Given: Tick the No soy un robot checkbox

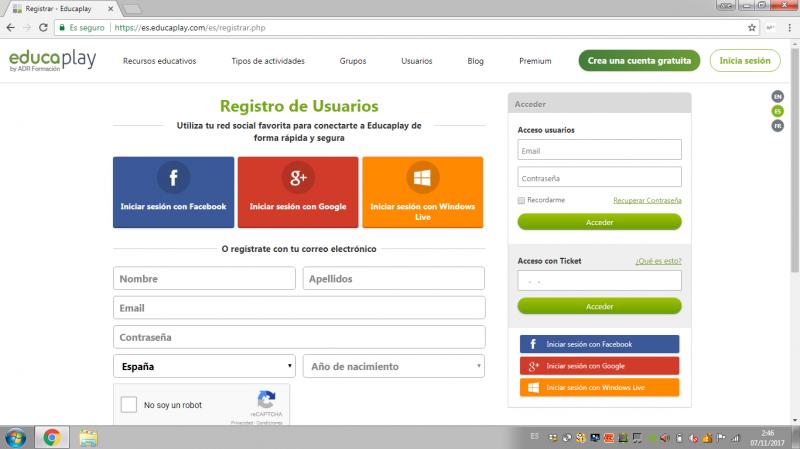Looking at the screenshot, I should 129,405.
